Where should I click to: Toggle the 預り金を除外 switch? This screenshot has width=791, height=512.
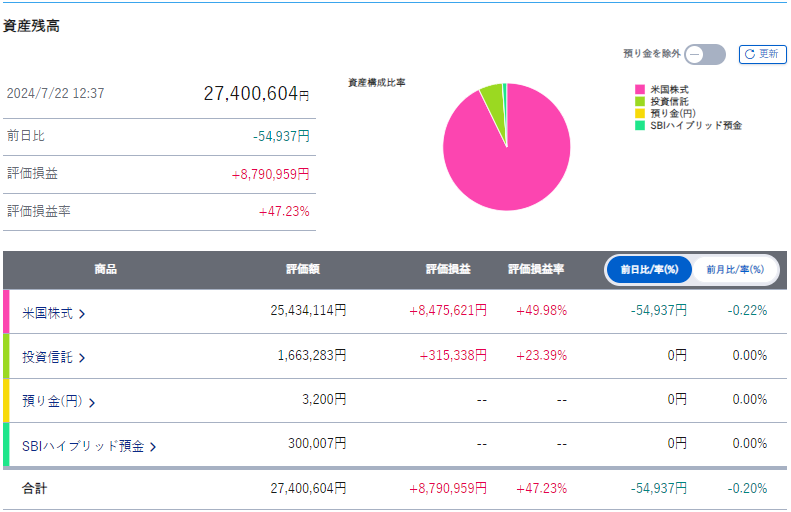[706, 54]
